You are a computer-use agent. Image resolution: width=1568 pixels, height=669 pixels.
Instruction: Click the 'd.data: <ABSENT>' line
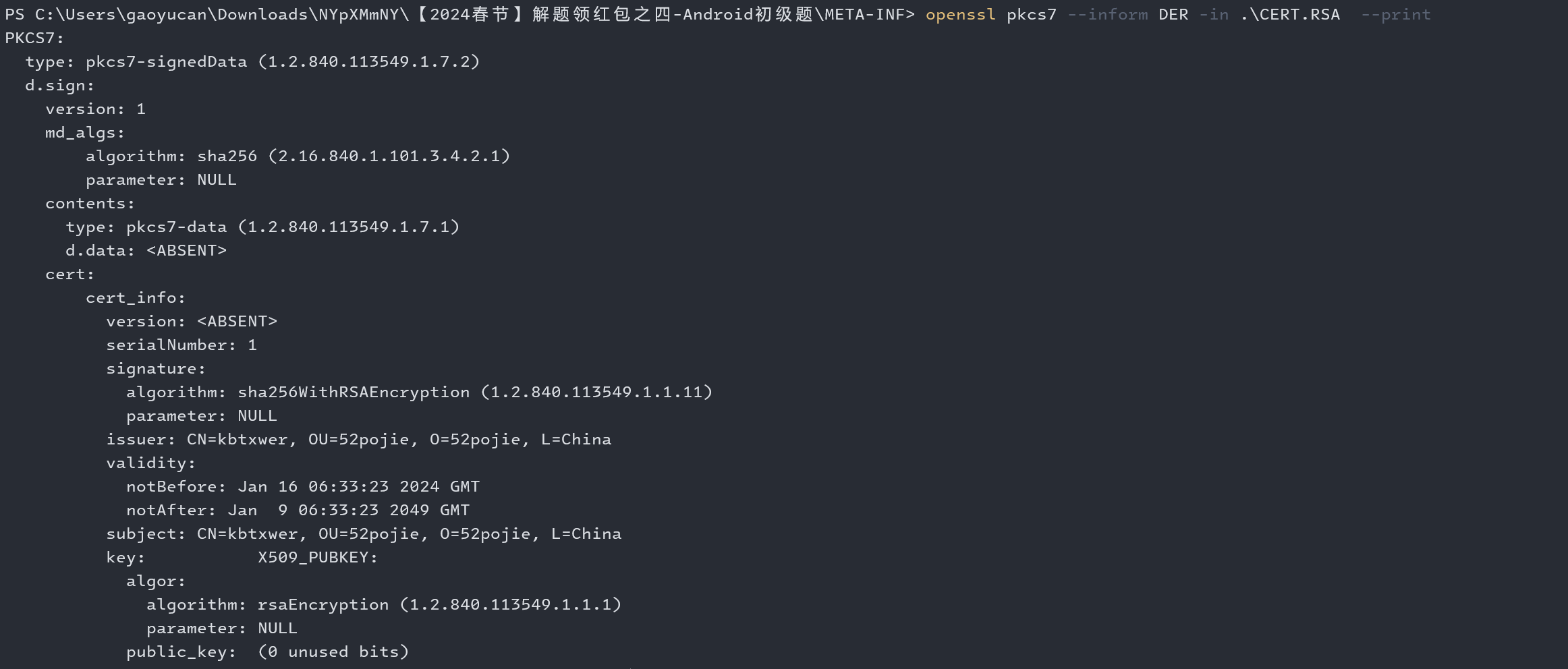click(146, 251)
